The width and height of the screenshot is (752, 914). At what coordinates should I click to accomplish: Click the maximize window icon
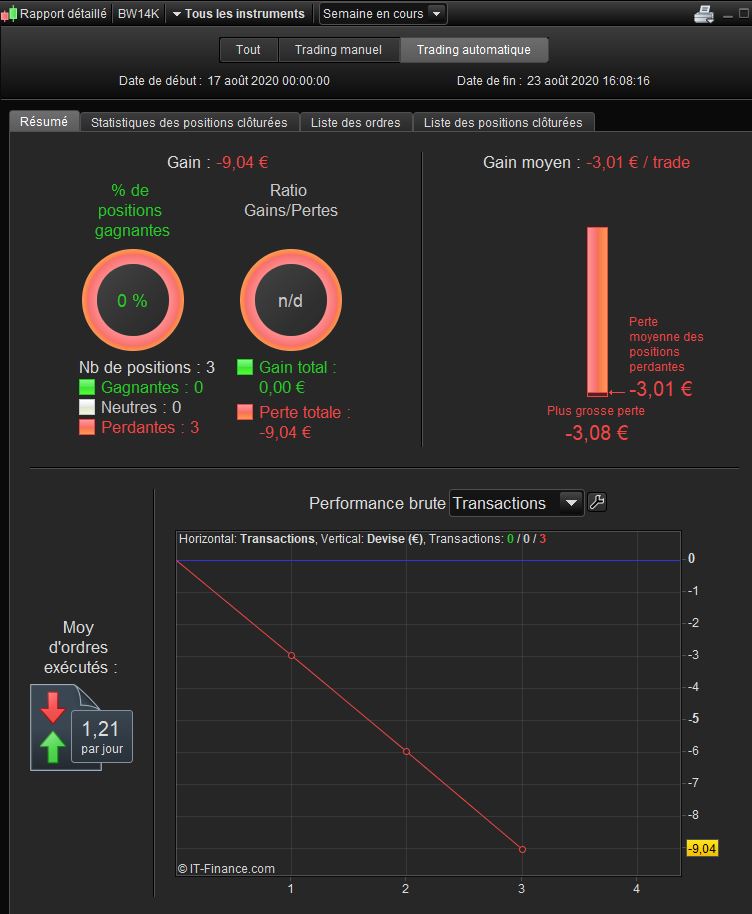point(744,13)
